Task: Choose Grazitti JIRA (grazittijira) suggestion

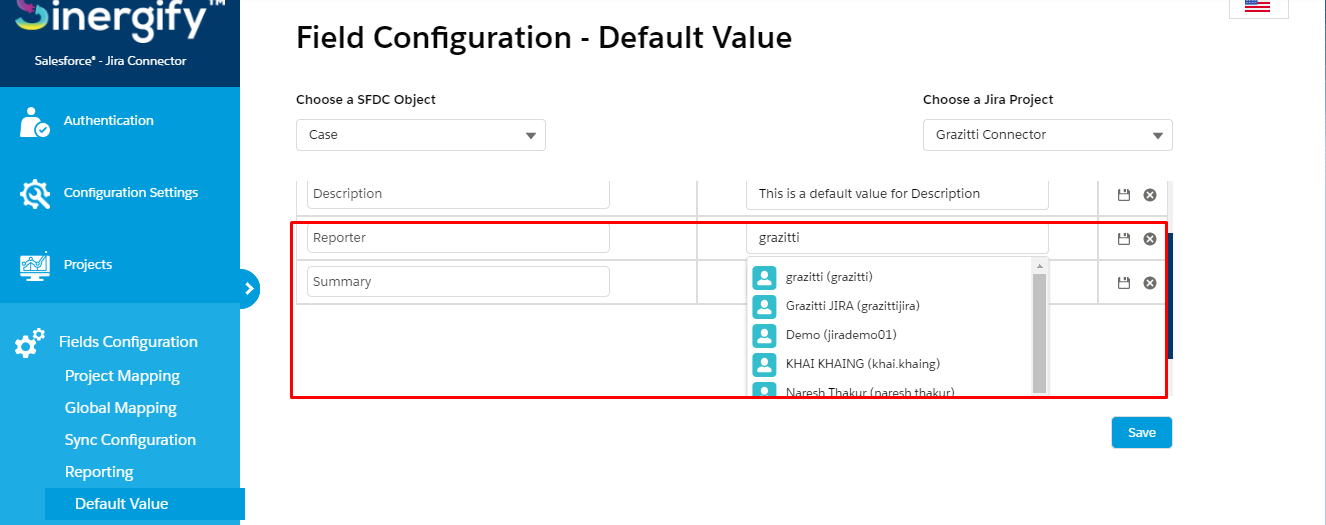Action: point(852,306)
